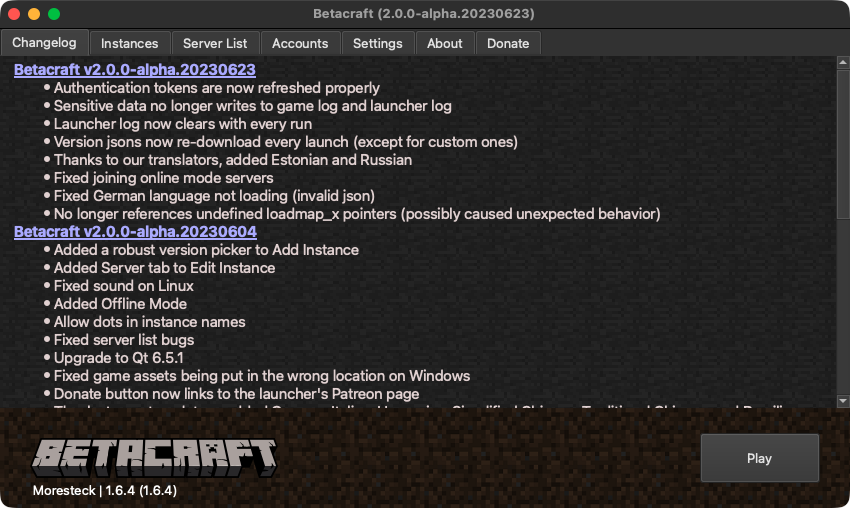850x508 pixels.
Task: Click 'Upgrade to Qt 6.5.1' entry
Action: pos(119,358)
